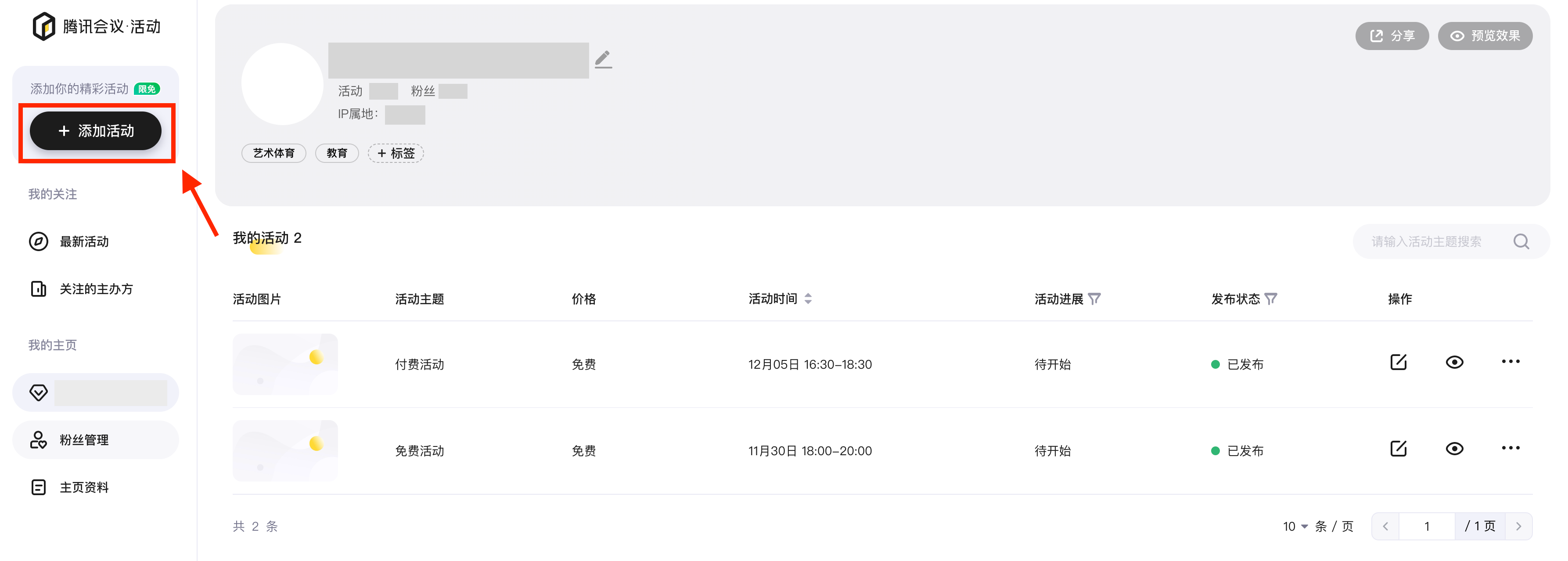Toggle sort order on 活动时间 column
Screen dimensions: 1568x561
pos(808,299)
